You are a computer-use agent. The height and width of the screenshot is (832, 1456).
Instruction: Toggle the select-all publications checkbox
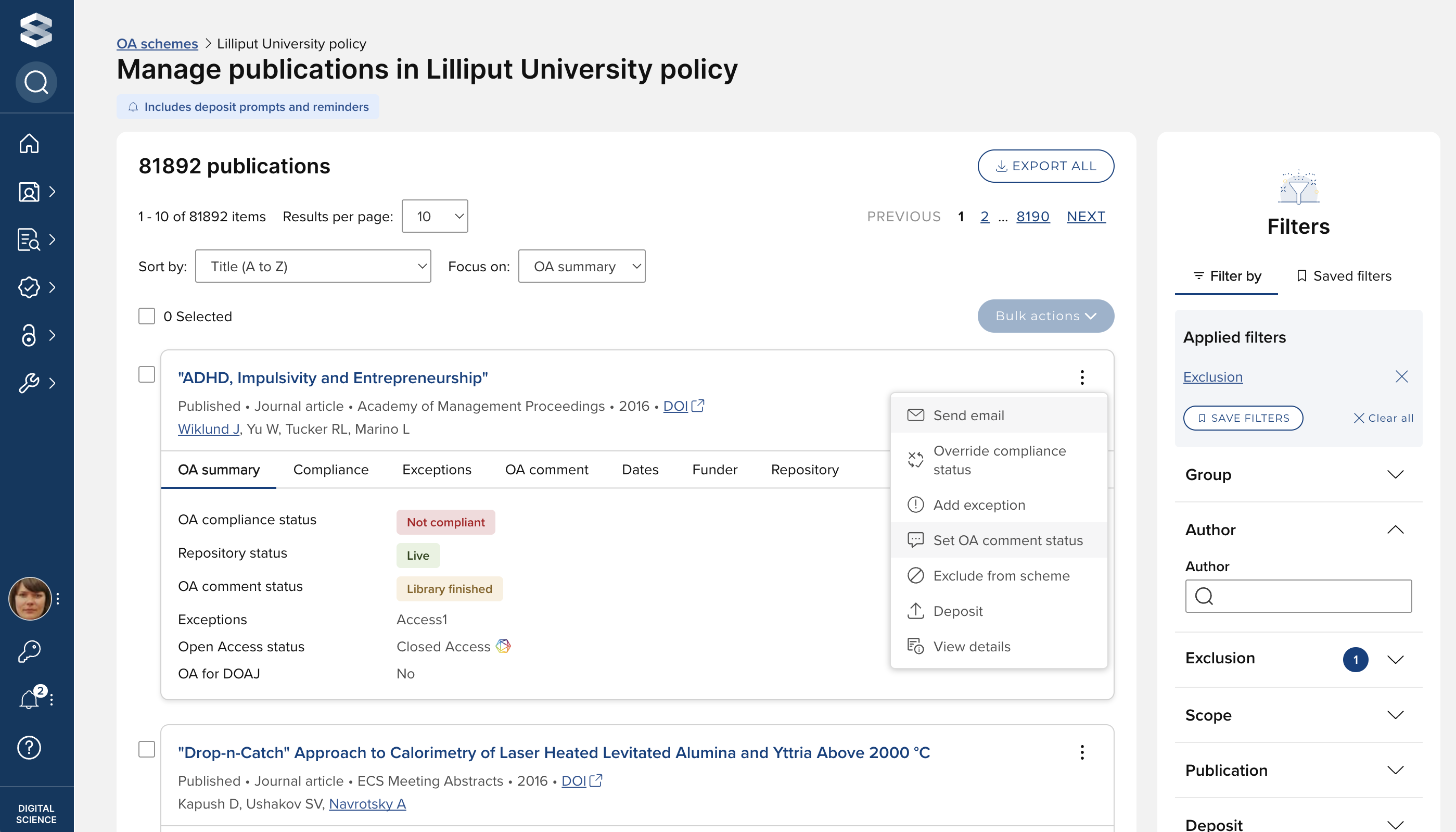(147, 316)
